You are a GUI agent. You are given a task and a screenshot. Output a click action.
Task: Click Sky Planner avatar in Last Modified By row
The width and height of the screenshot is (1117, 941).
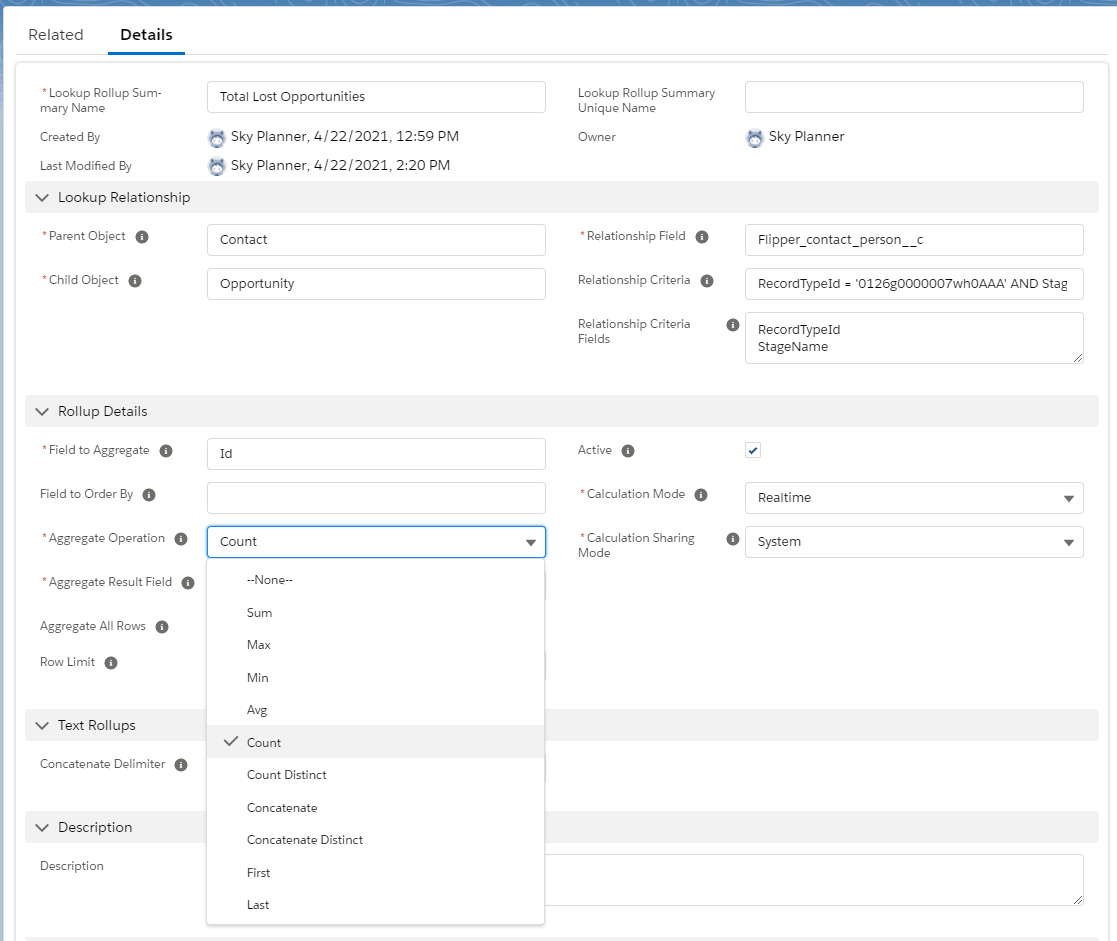pos(217,166)
